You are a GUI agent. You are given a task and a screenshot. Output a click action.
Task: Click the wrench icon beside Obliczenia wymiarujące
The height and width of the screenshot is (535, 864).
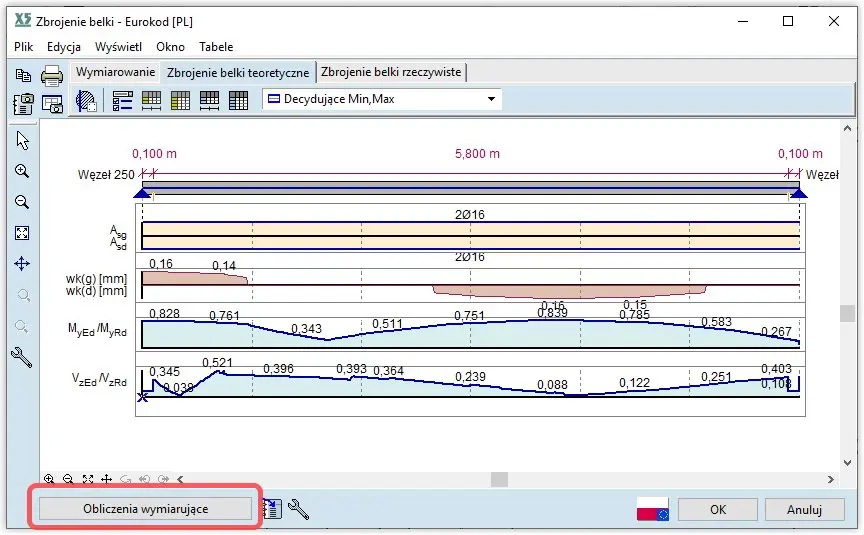(x=298, y=509)
